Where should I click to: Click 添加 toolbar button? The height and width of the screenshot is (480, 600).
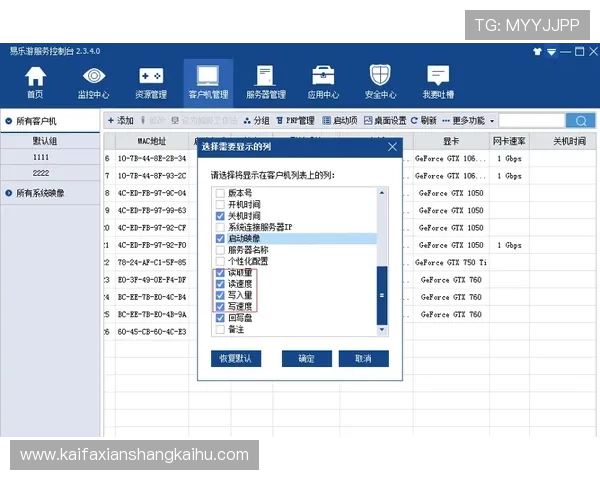tap(121, 121)
